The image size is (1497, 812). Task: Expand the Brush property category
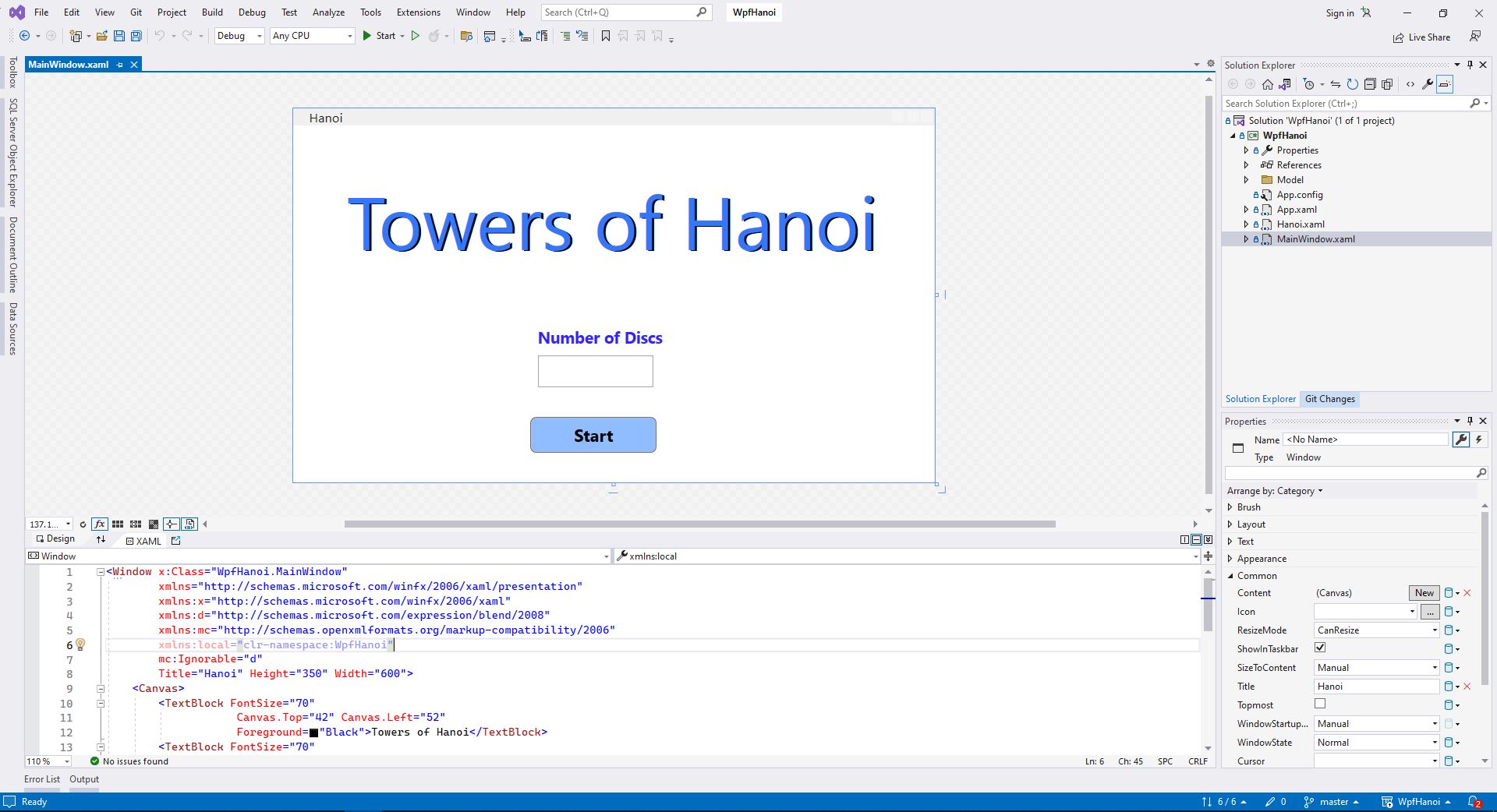(1230, 507)
